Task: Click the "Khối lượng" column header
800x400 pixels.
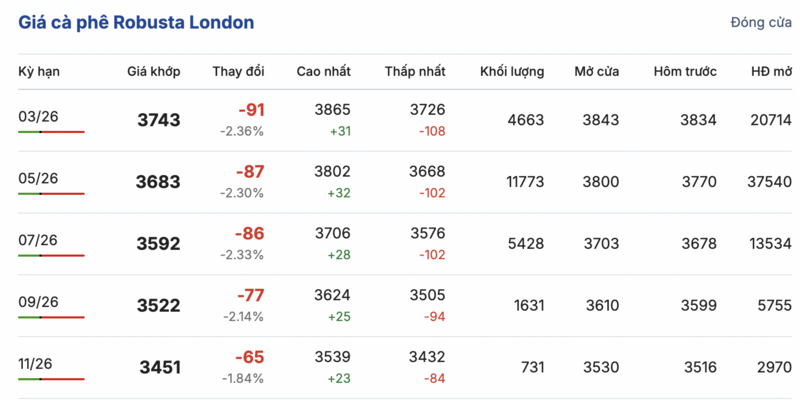Action: tap(512, 71)
